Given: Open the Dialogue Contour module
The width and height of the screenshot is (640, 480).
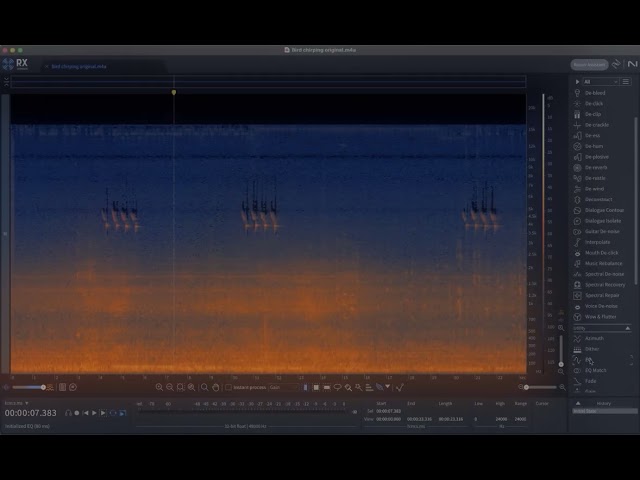Looking at the screenshot, I should [604, 210].
